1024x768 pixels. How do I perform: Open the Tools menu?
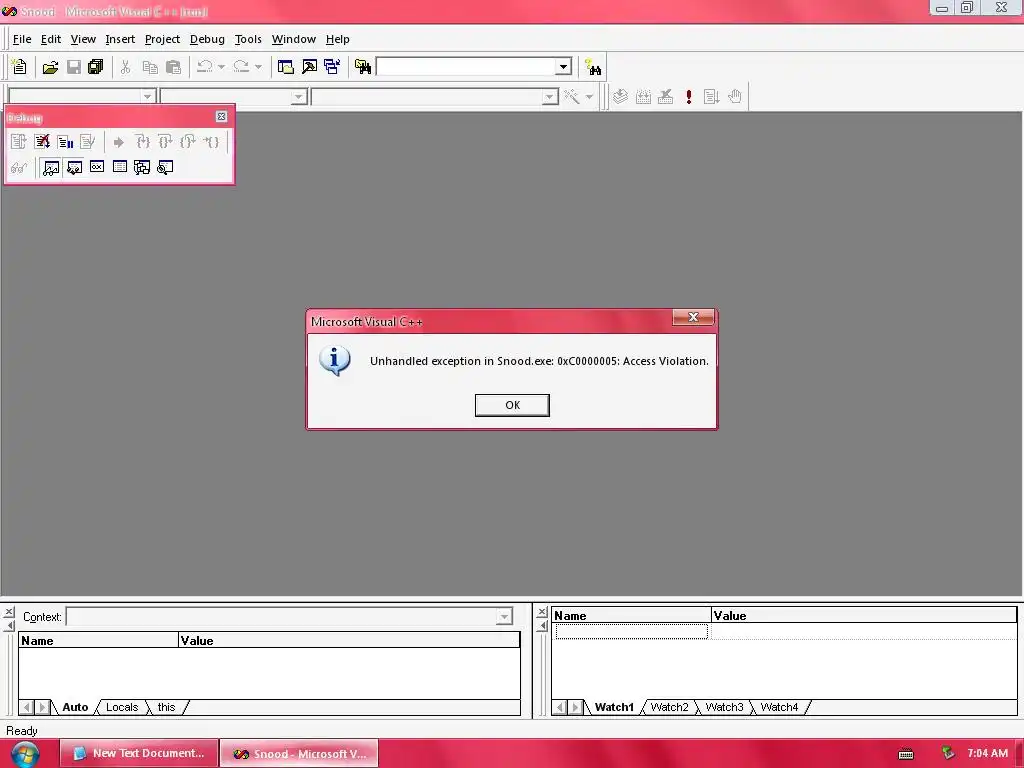click(248, 39)
